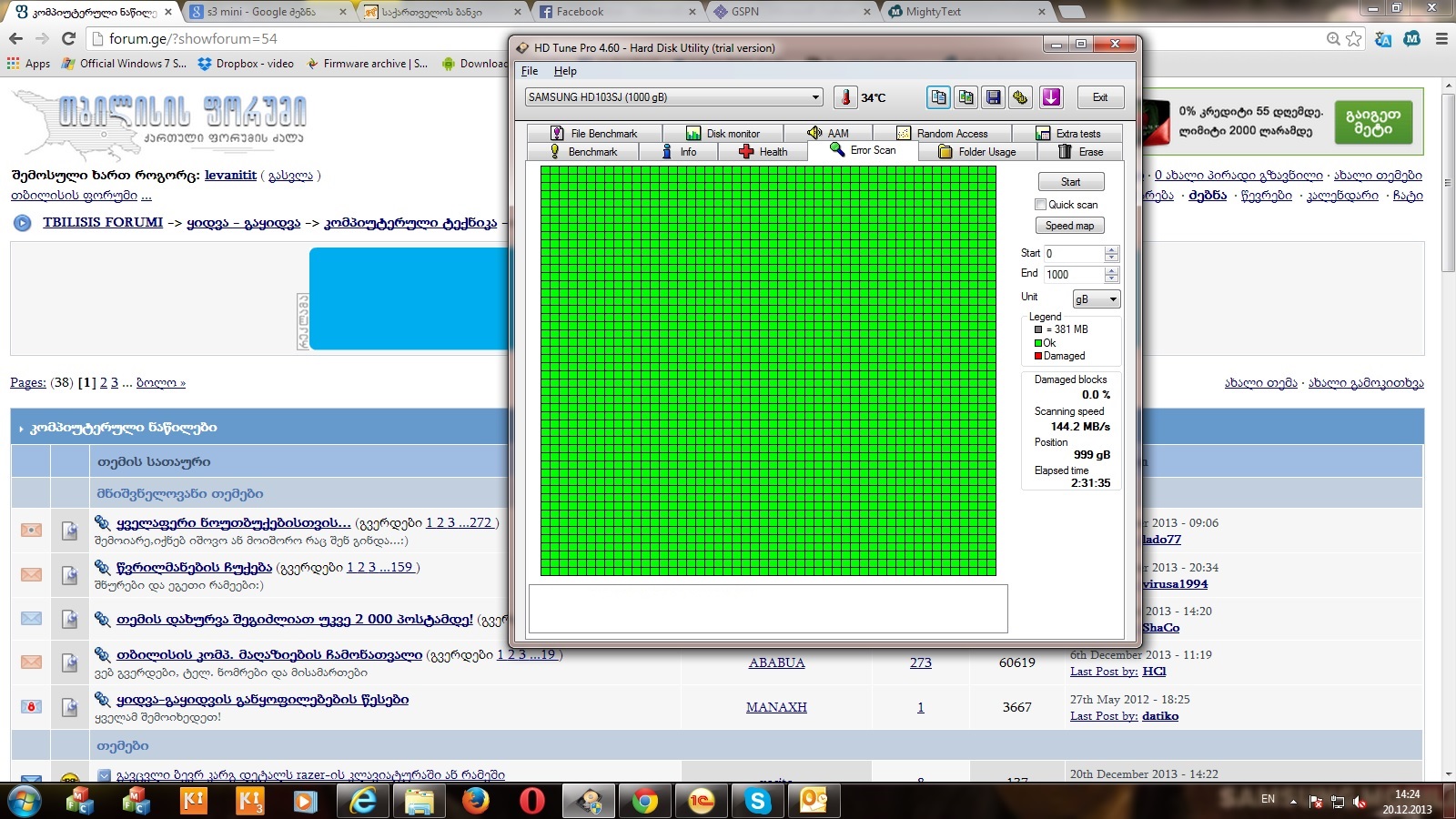Click the zoom magnifier icon in Chrome's address bar
1456x819 pixels.
[1333, 38]
